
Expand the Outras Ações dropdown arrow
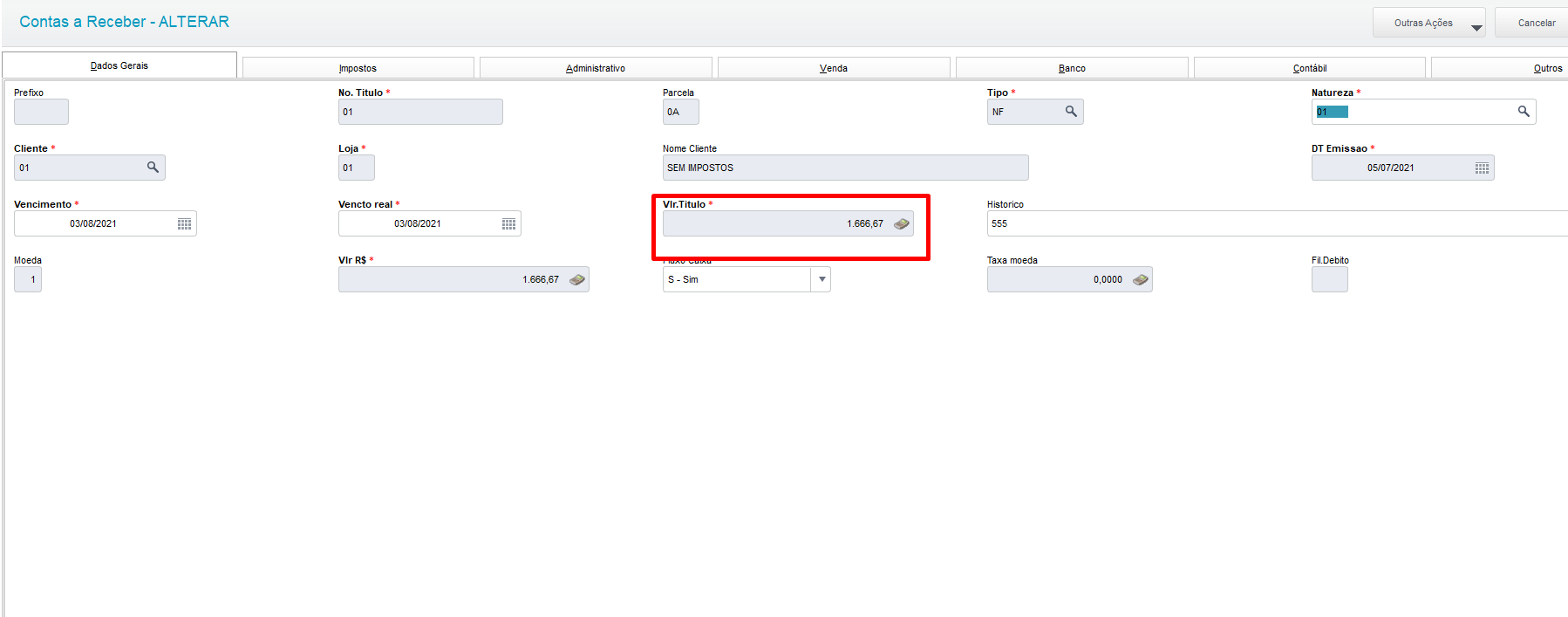(x=1476, y=27)
